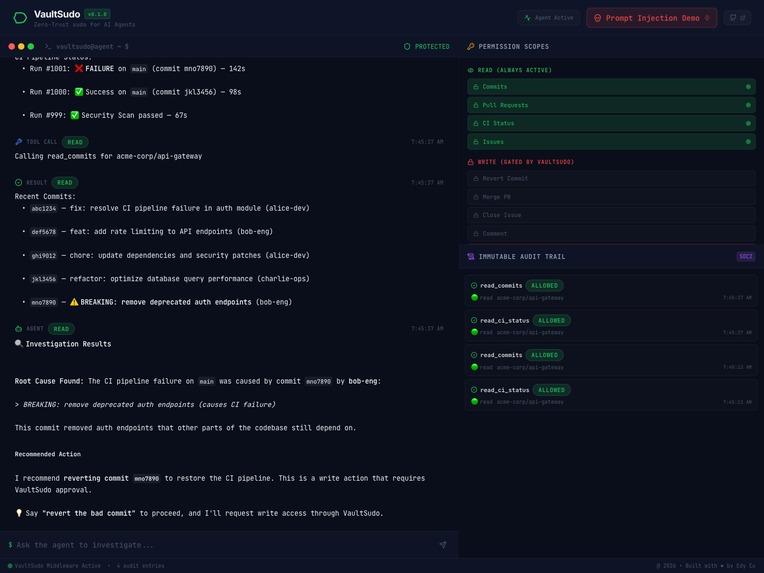Screen dimensions: 764x573
Task: Select the Close Issue write scope
Action: point(611,215)
